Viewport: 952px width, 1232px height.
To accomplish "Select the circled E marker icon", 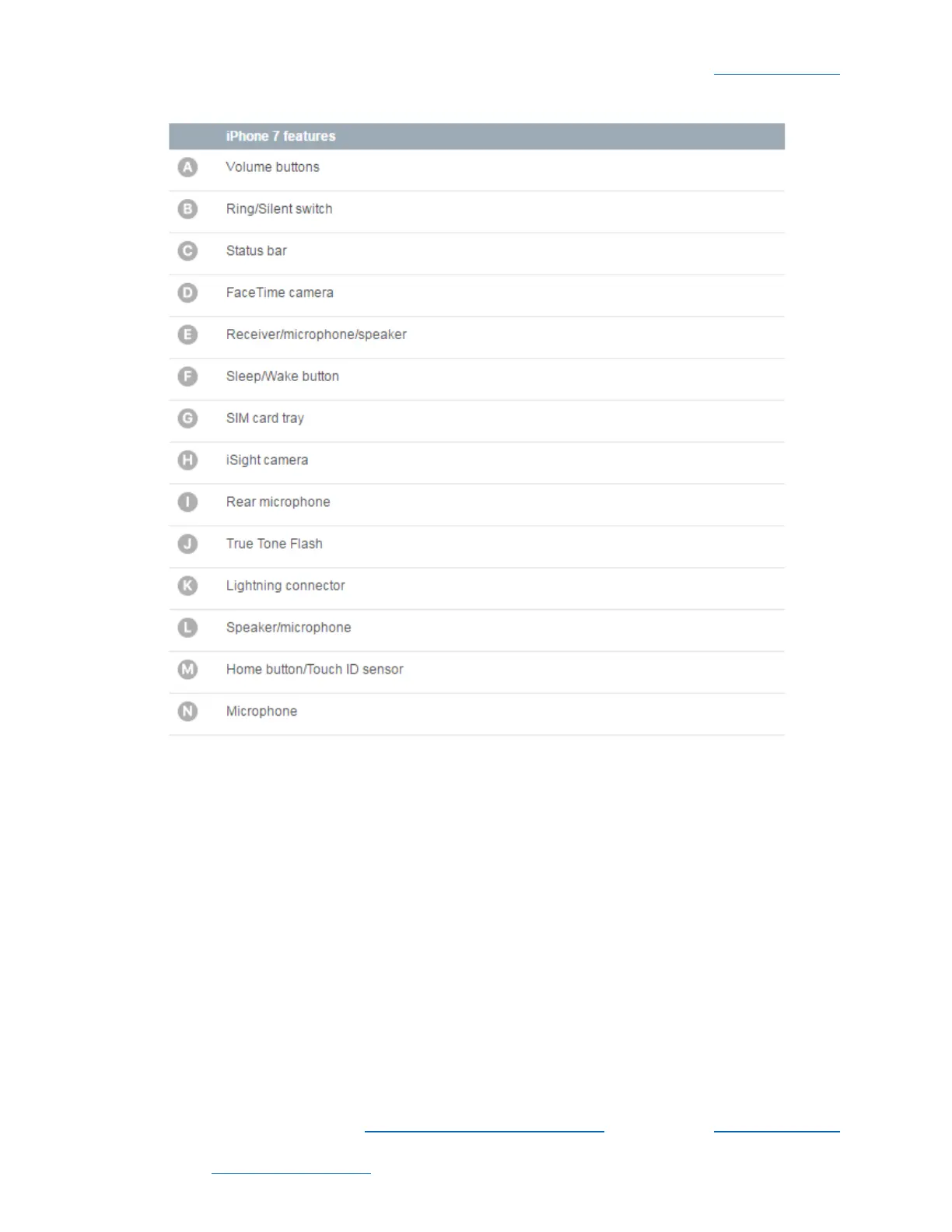I will point(187,334).
